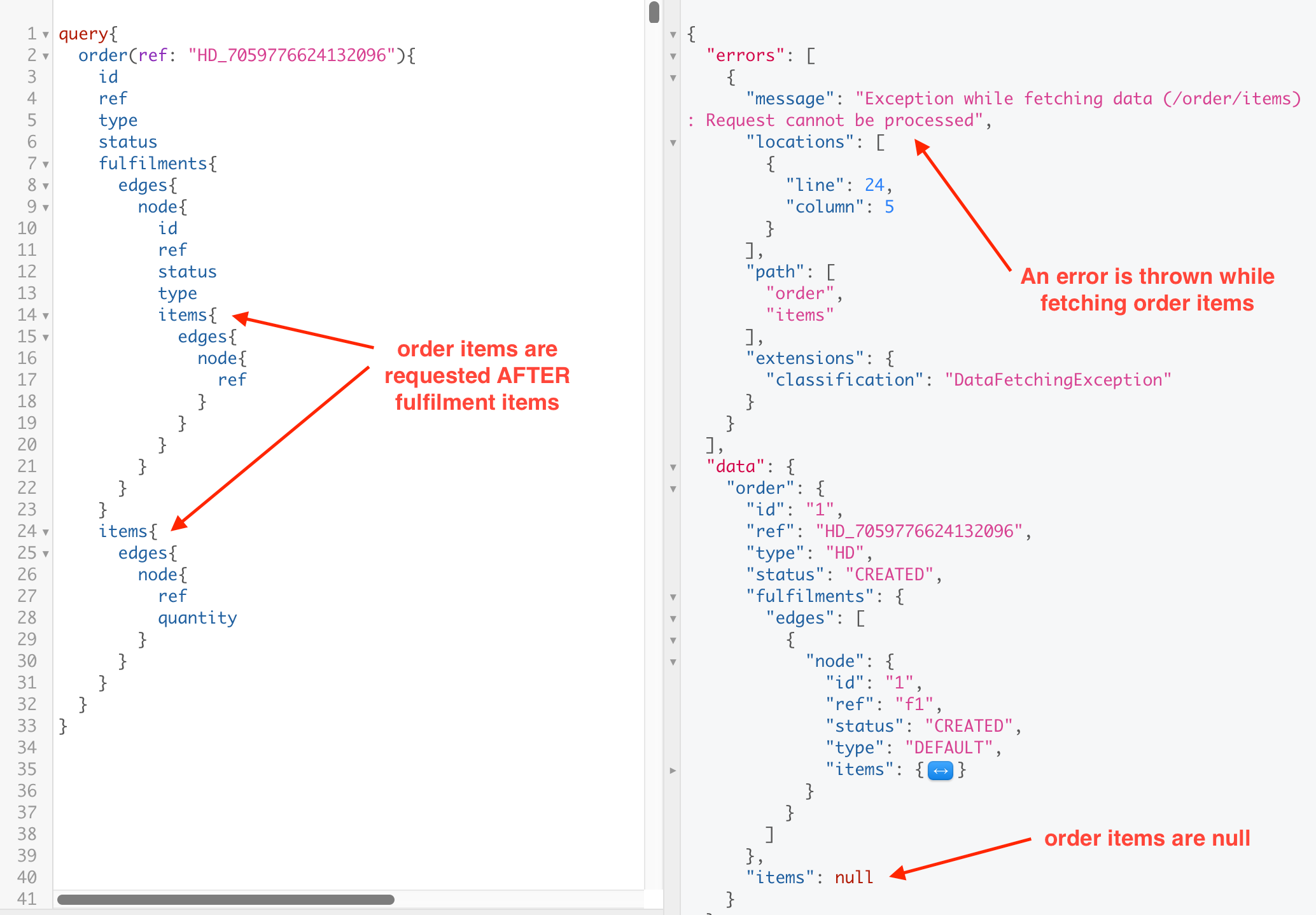Screen dimensions: 1316x915
Task: Collapse the errors array in response
Action: [673, 56]
